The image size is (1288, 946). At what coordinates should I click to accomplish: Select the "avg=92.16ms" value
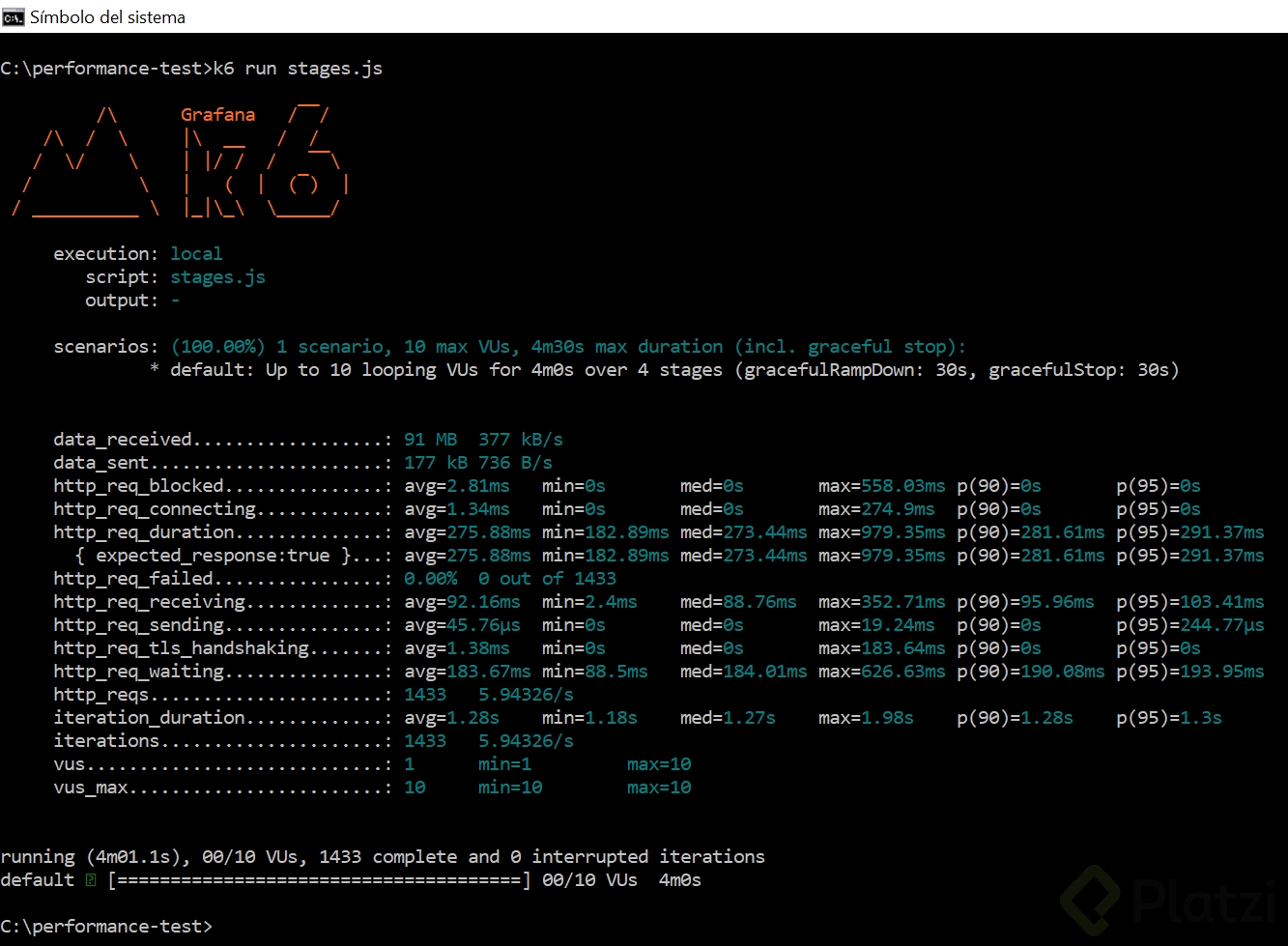pyautogui.click(x=463, y=602)
